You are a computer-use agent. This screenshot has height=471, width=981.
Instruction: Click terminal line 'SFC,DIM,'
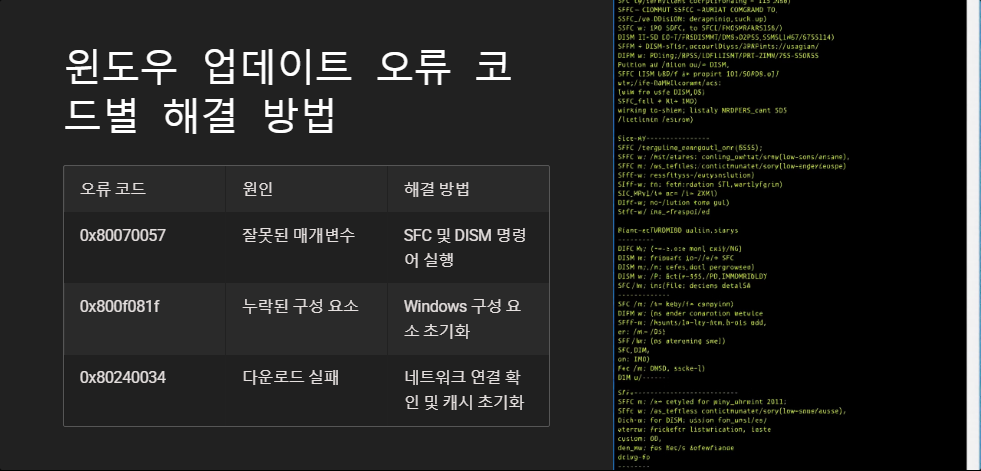tap(633, 350)
